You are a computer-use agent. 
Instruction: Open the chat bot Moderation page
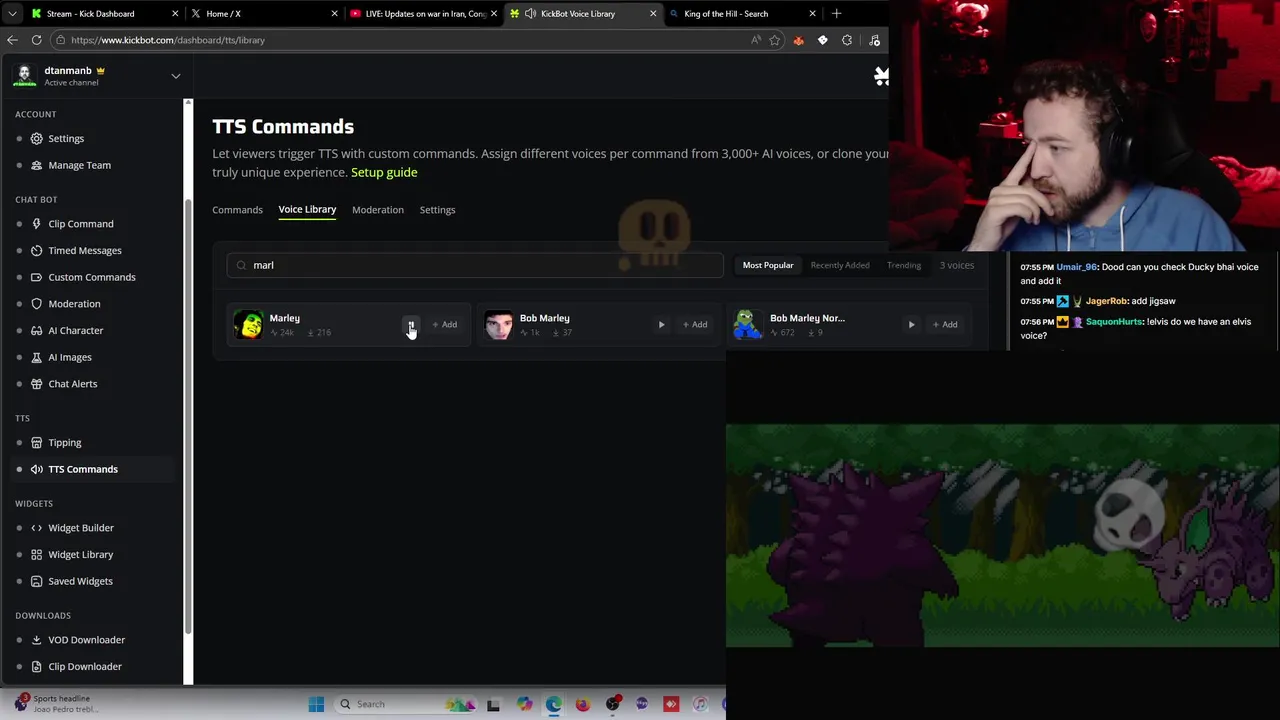(x=74, y=304)
